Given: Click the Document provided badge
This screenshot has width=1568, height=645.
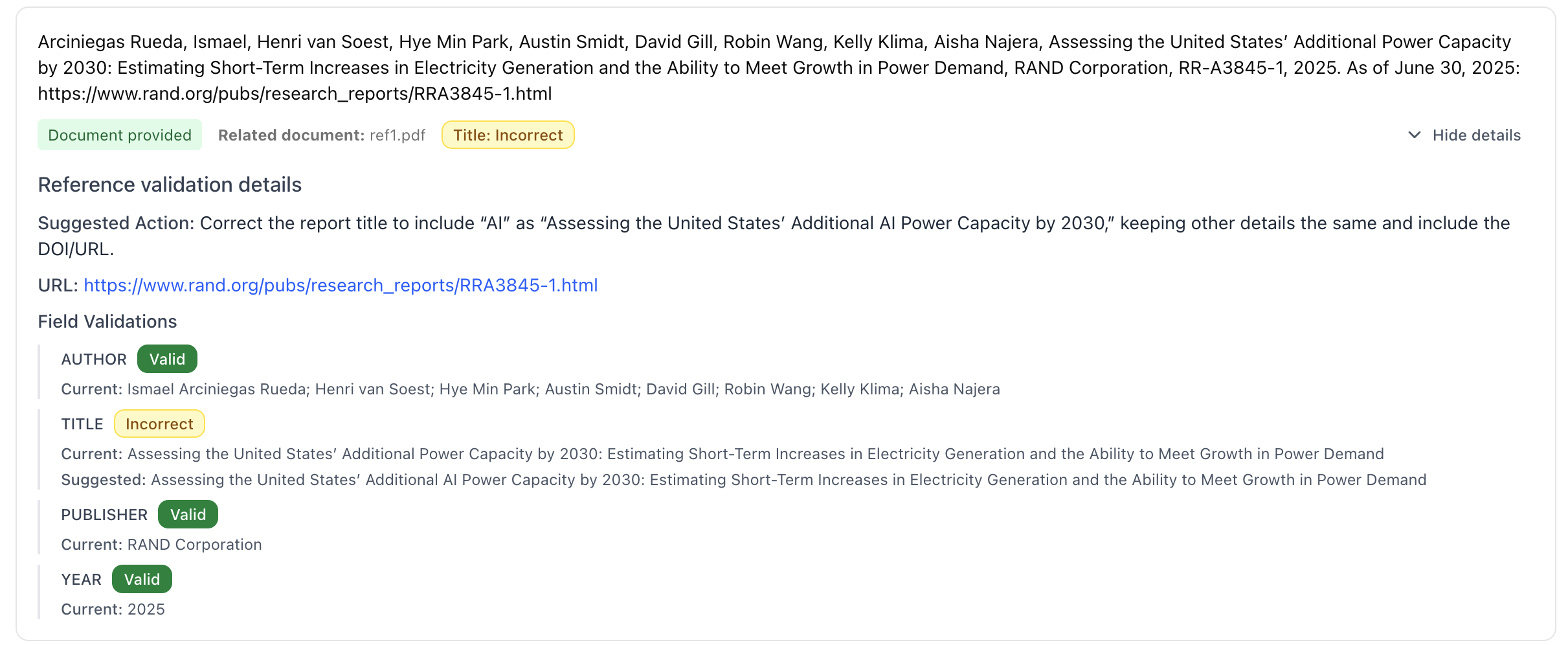Looking at the screenshot, I should click(x=120, y=135).
